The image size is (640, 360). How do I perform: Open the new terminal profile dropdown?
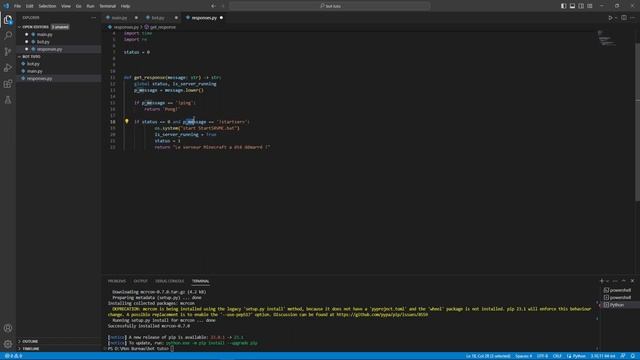pyautogui.click(x=607, y=281)
